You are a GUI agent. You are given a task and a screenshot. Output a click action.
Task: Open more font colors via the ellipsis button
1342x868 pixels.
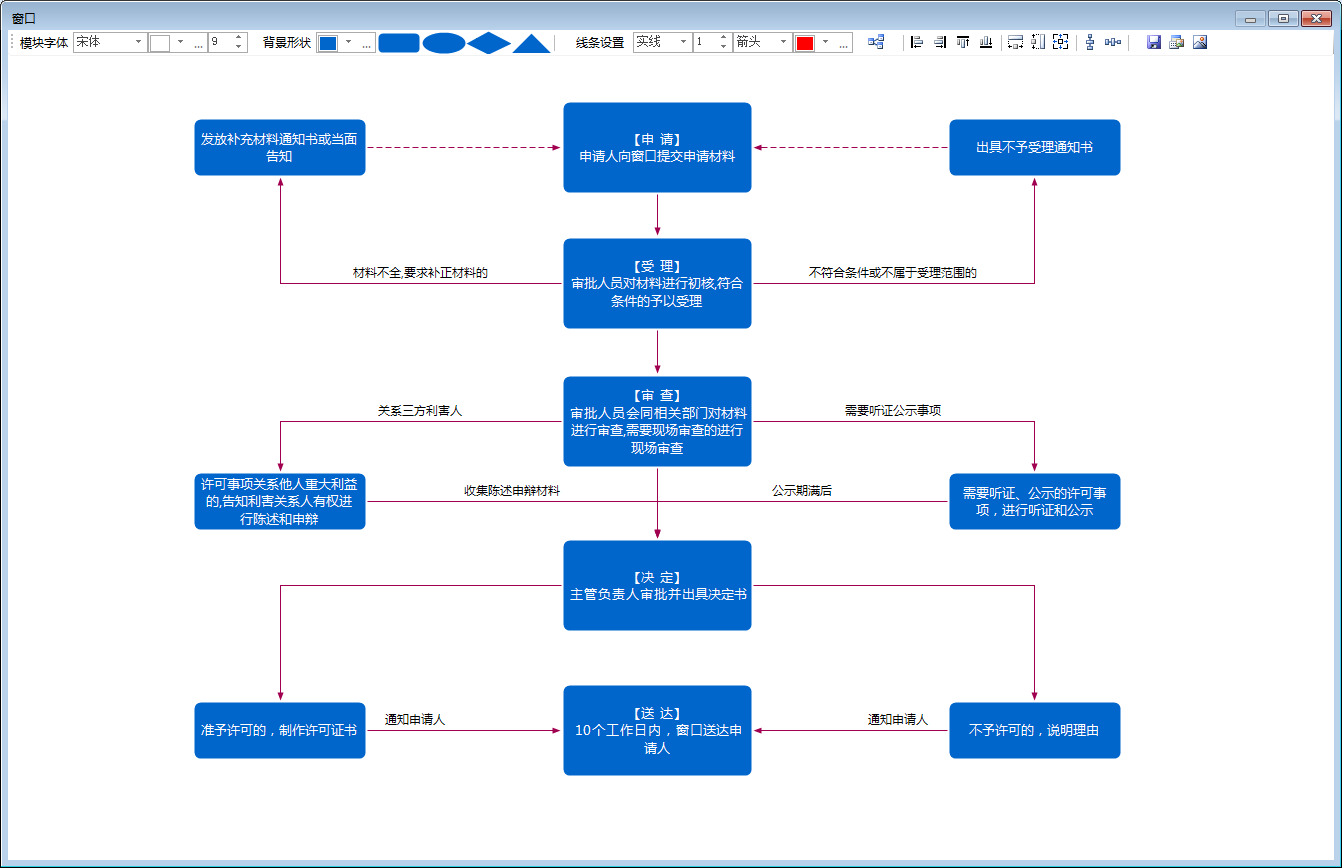point(198,43)
